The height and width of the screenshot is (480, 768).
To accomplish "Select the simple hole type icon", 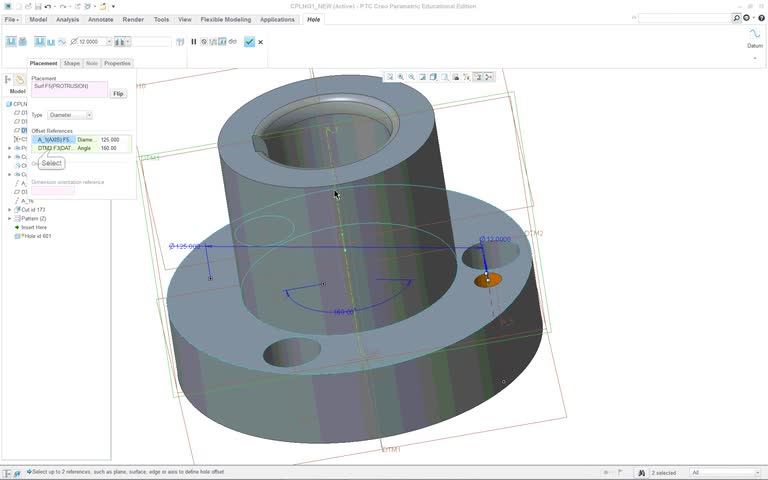I will pyautogui.click(x=11, y=42).
